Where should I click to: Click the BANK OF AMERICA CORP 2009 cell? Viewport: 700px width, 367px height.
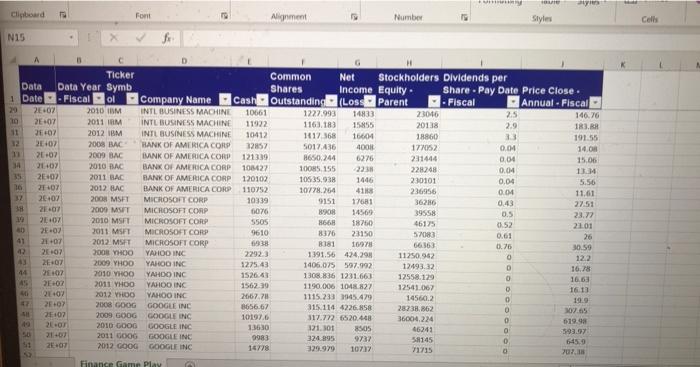coord(186,156)
